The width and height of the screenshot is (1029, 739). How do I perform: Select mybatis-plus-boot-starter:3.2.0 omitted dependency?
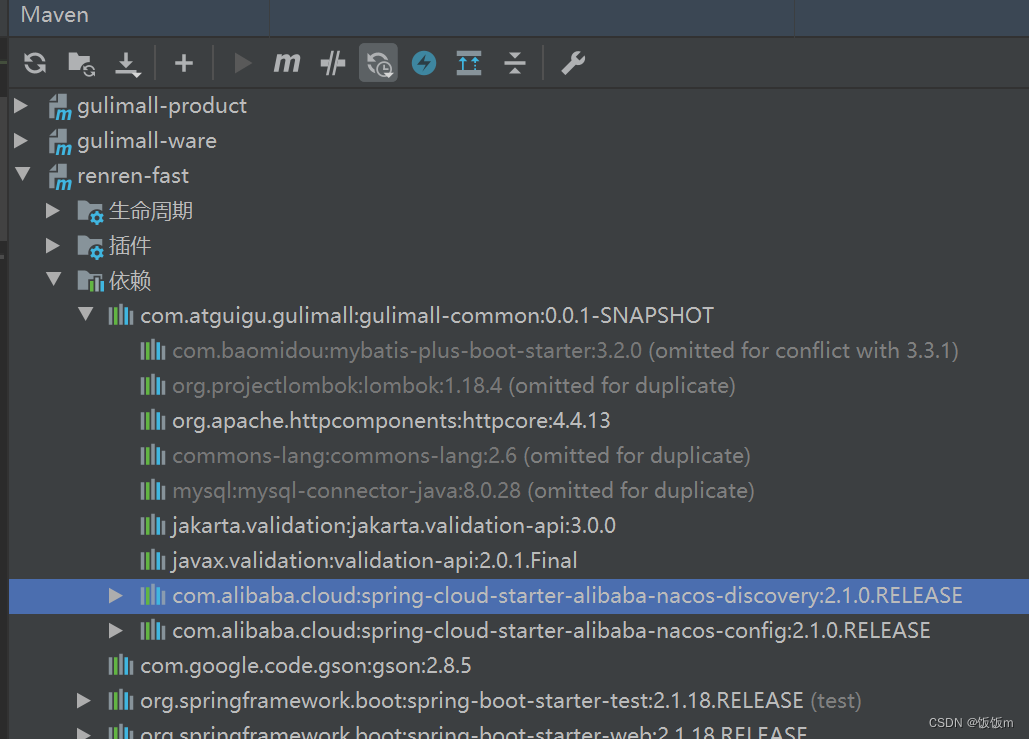[x=565, y=350]
